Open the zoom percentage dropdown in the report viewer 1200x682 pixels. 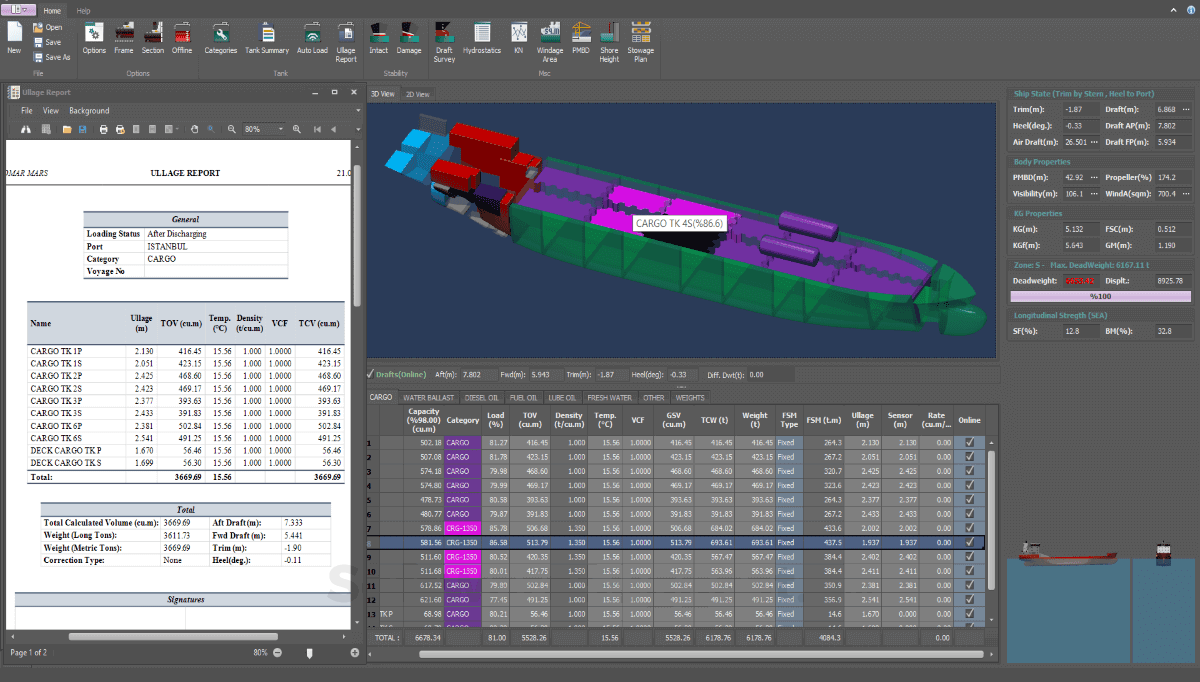(x=281, y=128)
